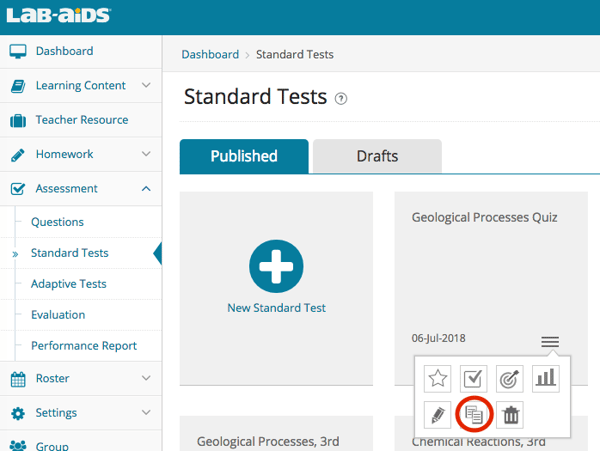The height and width of the screenshot is (451, 600).
Task: Open hamburger menu on Geological Processes Quiz
Action: pyautogui.click(x=550, y=342)
